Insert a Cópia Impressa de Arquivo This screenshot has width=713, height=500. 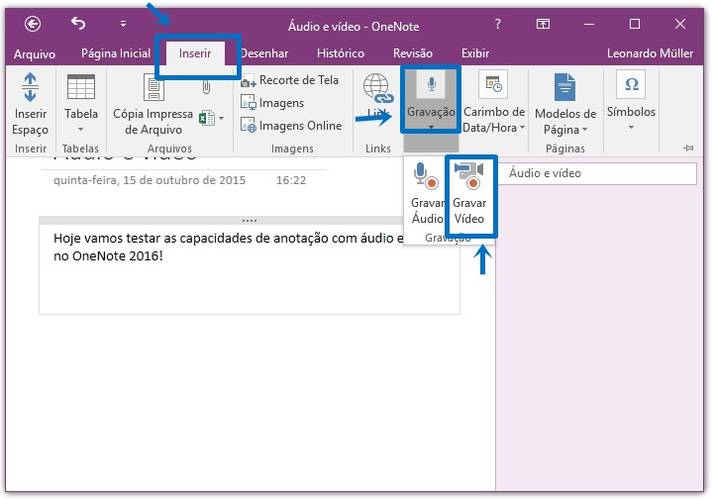153,105
